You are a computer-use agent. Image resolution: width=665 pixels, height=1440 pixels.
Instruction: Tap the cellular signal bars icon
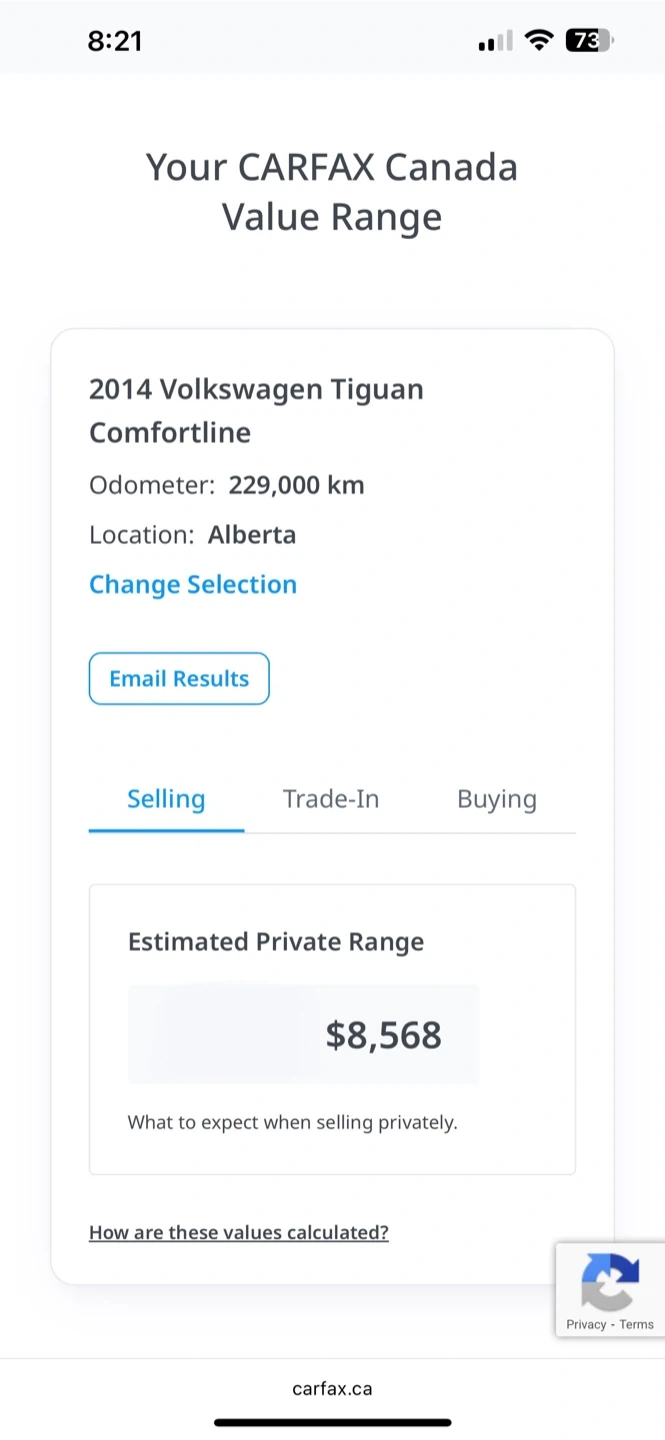coord(495,41)
